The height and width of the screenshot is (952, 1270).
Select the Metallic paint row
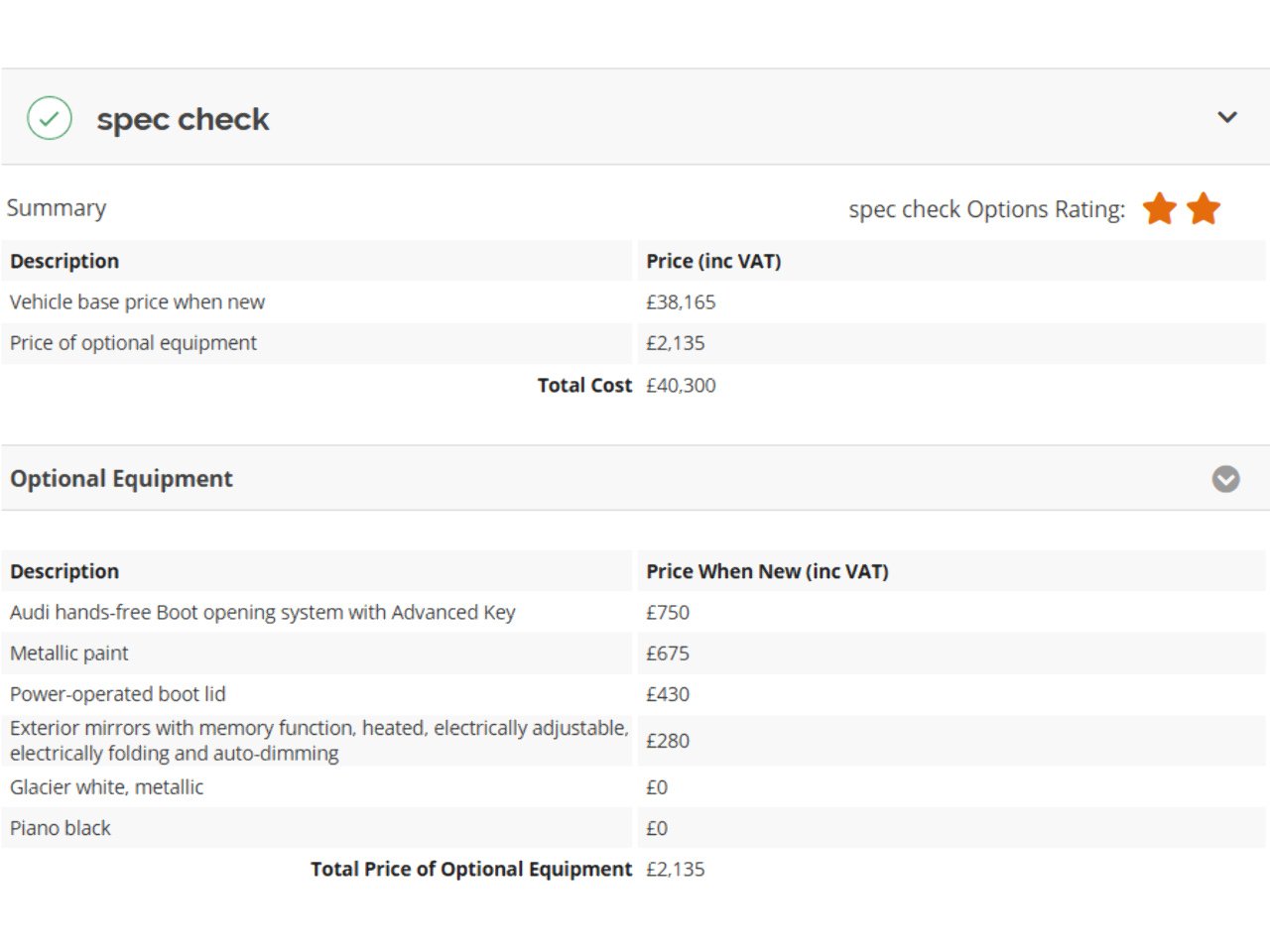tap(633, 654)
